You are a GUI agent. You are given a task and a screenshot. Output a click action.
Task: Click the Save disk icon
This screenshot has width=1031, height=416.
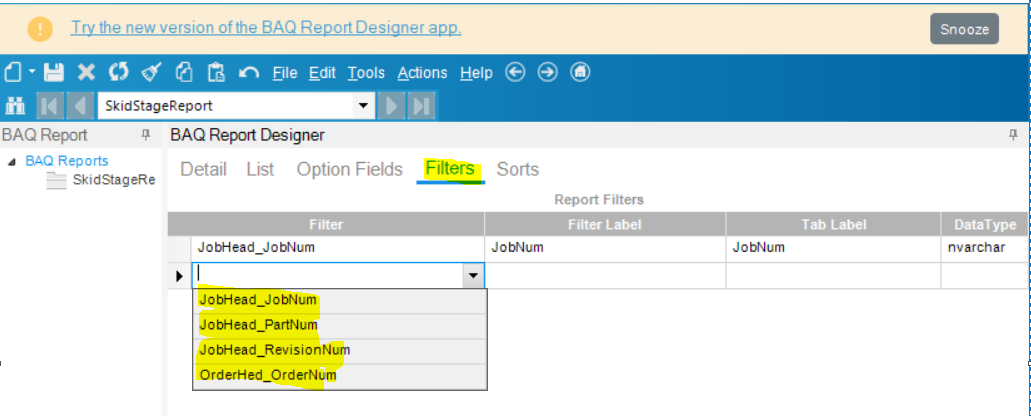(54, 73)
